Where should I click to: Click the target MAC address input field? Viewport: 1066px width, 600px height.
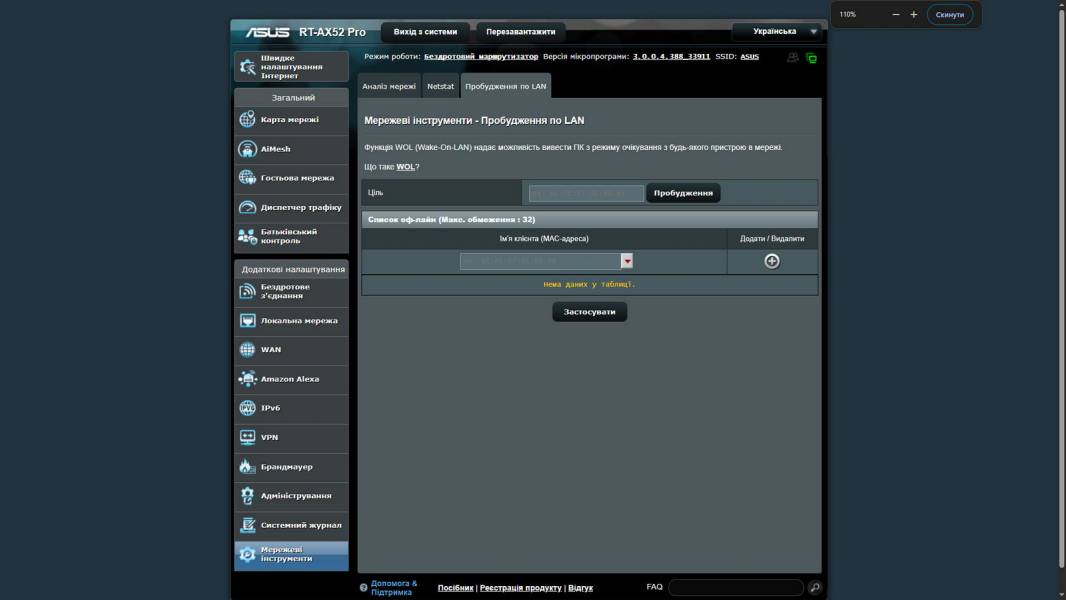pyautogui.click(x=586, y=193)
